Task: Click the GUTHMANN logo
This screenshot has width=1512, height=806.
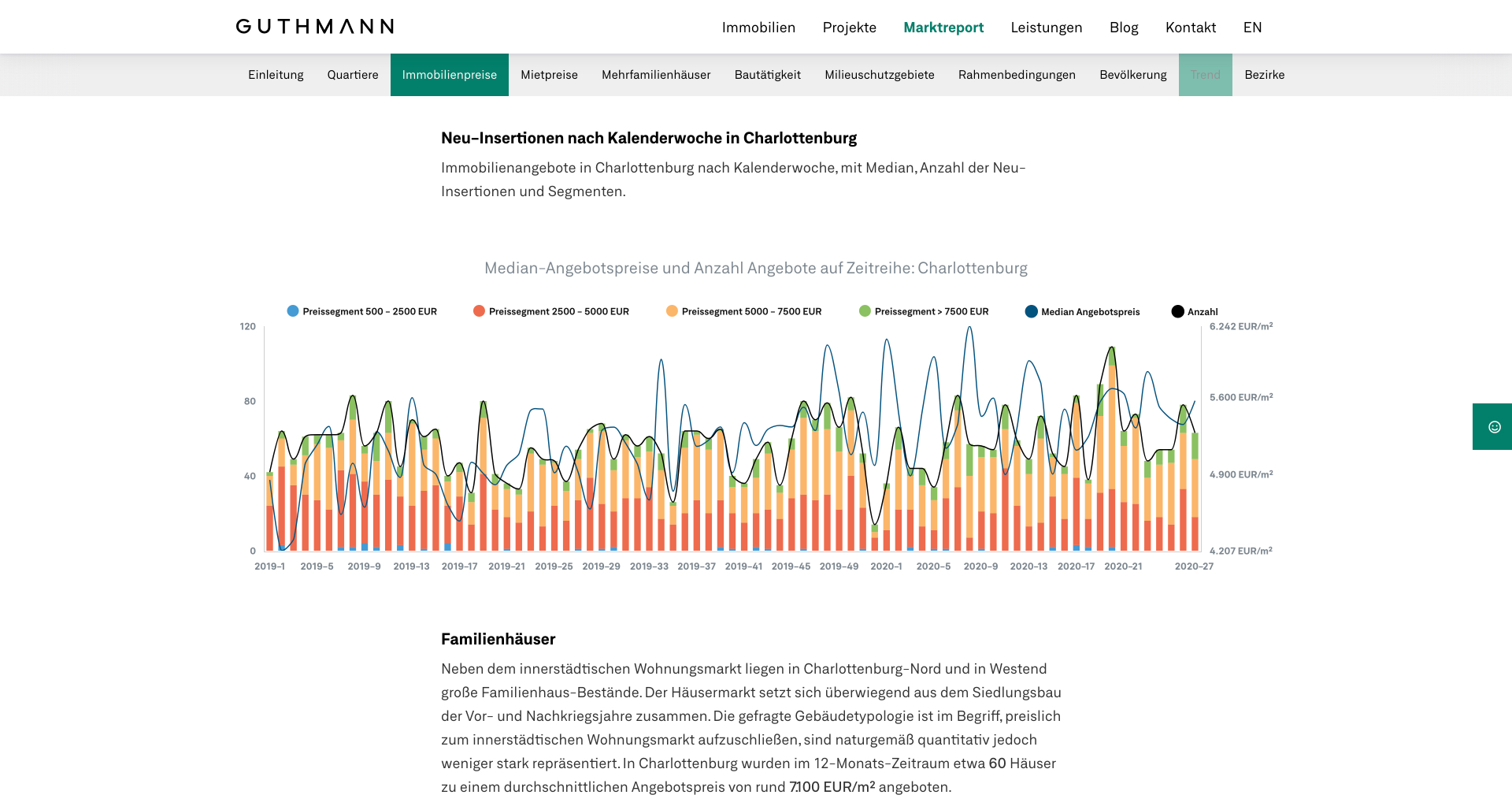Action: (x=315, y=27)
